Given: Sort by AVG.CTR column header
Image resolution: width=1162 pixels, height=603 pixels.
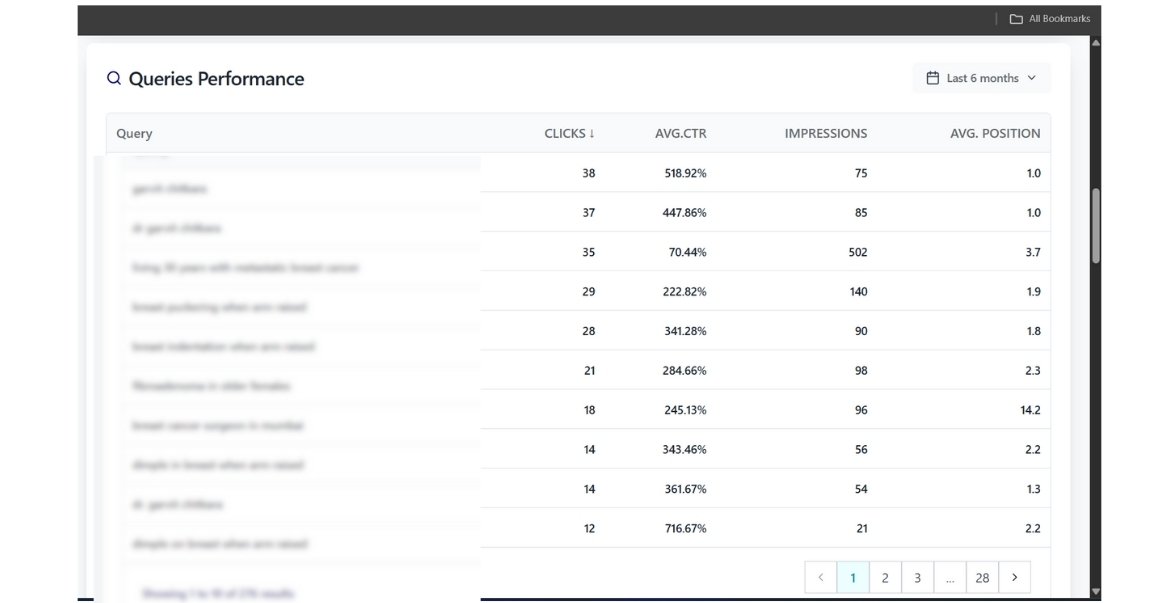Looking at the screenshot, I should pyautogui.click(x=680, y=133).
